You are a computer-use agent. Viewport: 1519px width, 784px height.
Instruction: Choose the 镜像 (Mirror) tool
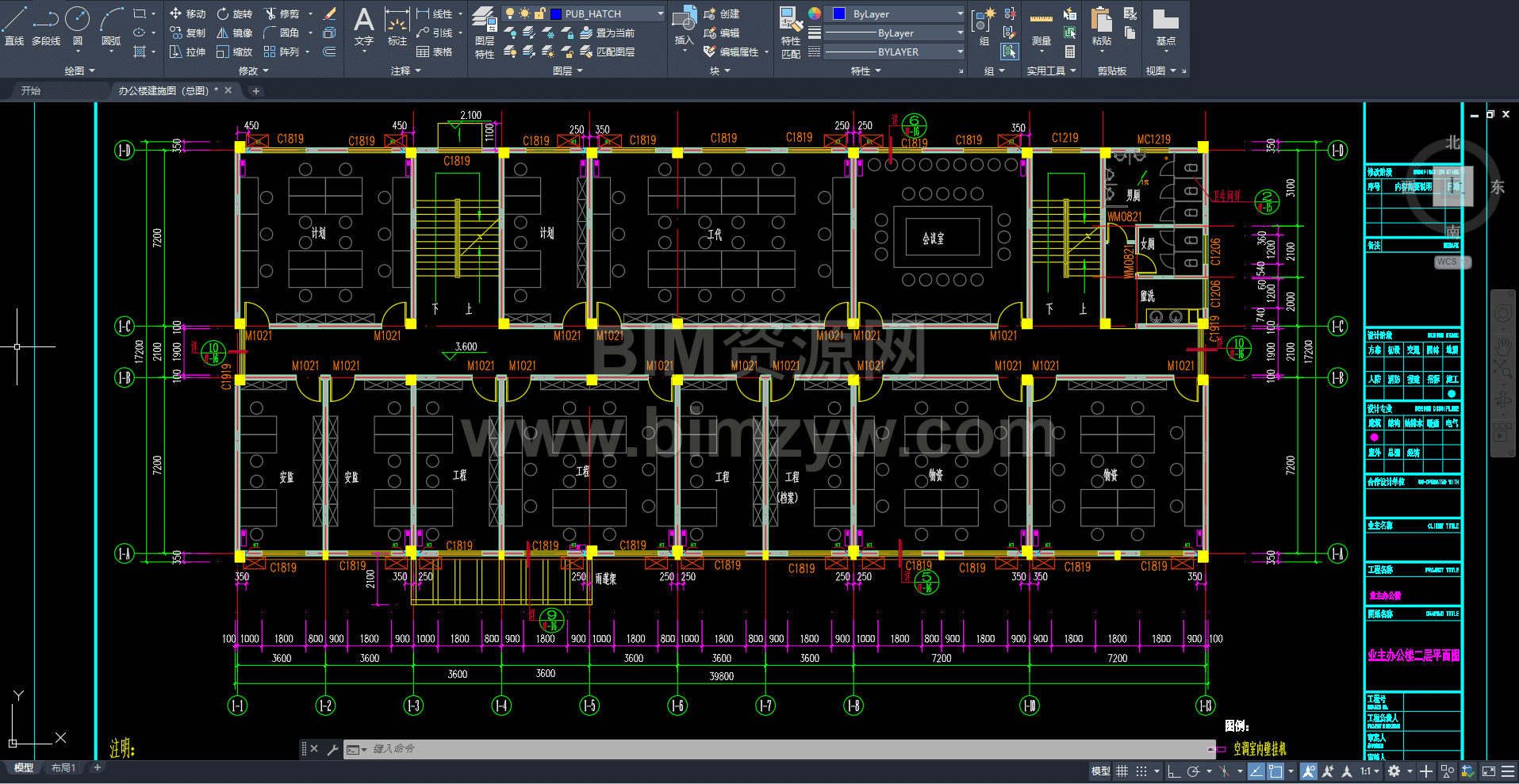[235, 33]
